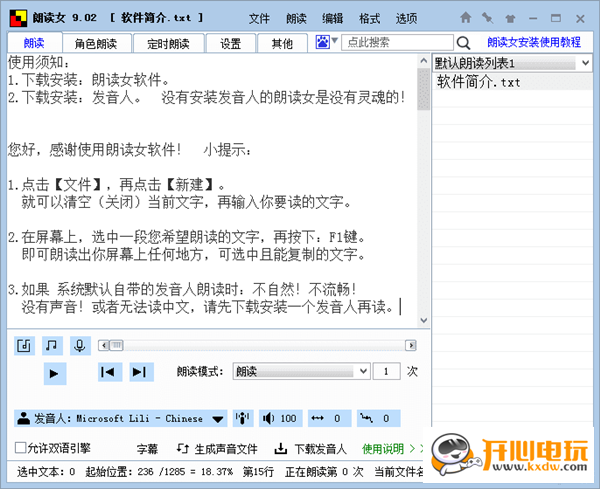
Task: Click the magnifier search icon
Action: pos(463,43)
